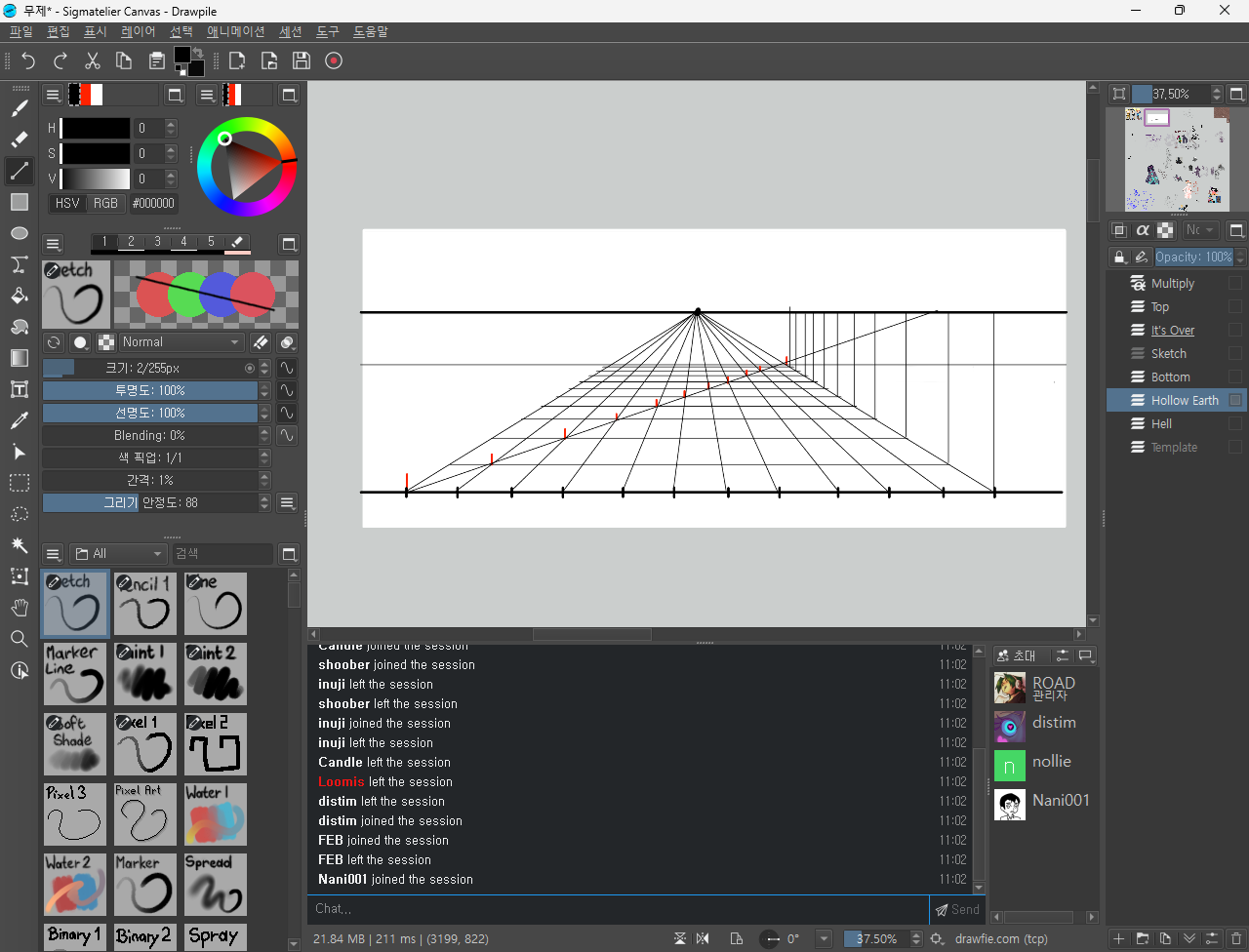Click the Send chat button
The height and width of the screenshot is (952, 1249).
coord(957,909)
